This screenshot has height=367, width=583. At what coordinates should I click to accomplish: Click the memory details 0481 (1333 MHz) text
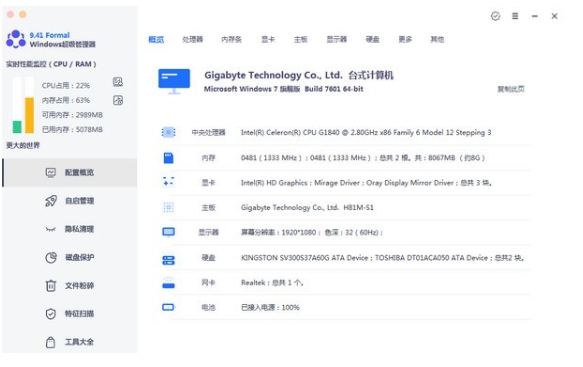tap(363, 158)
